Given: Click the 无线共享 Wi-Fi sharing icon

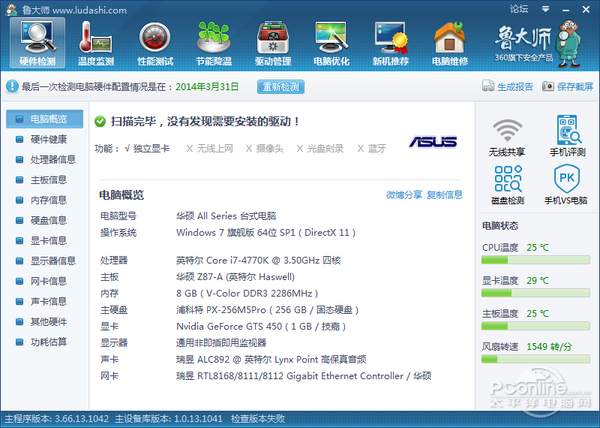Looking at the screenshot, I should [x=509, y=138].
